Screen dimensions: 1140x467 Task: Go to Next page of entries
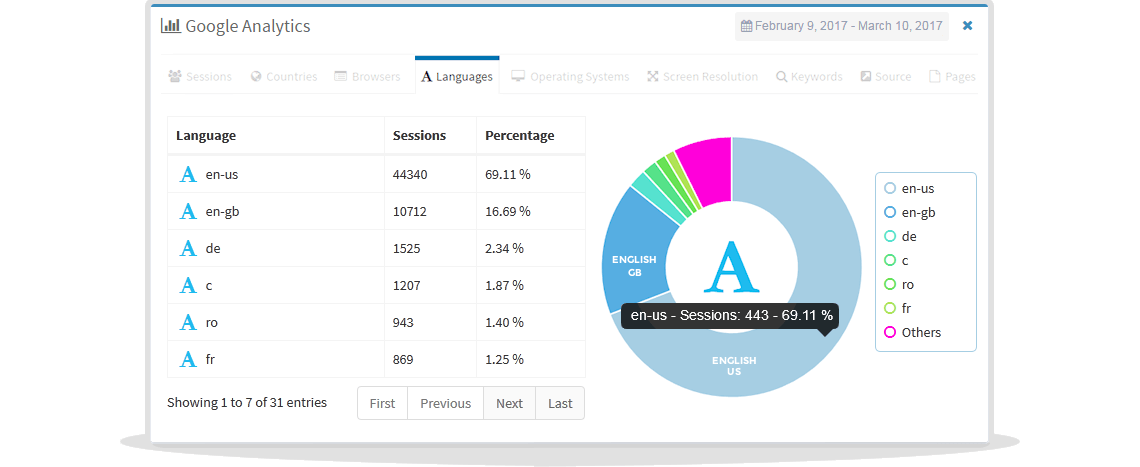coord(509,403)
